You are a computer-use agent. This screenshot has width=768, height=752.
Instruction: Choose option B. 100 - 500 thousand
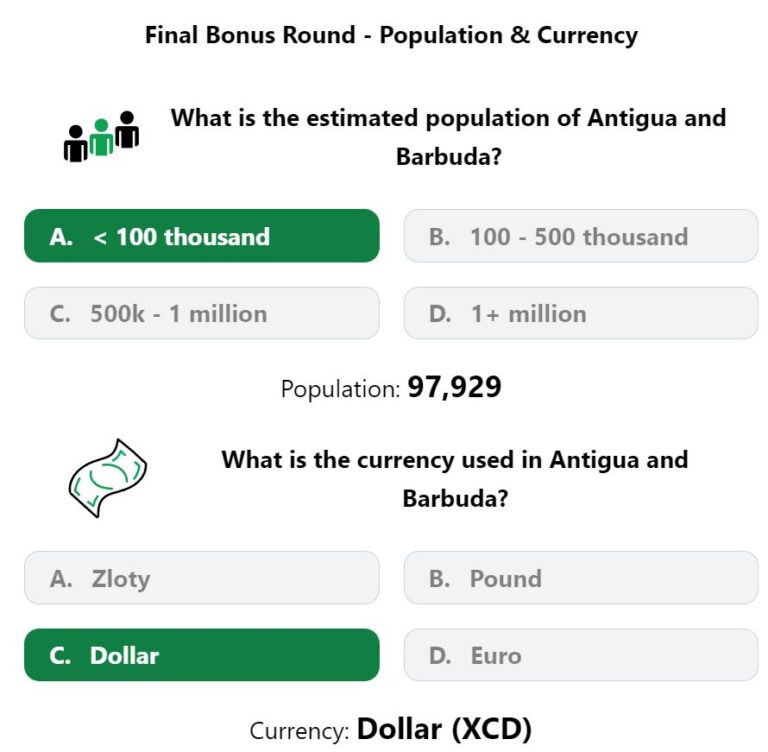[x=581, y=236]
